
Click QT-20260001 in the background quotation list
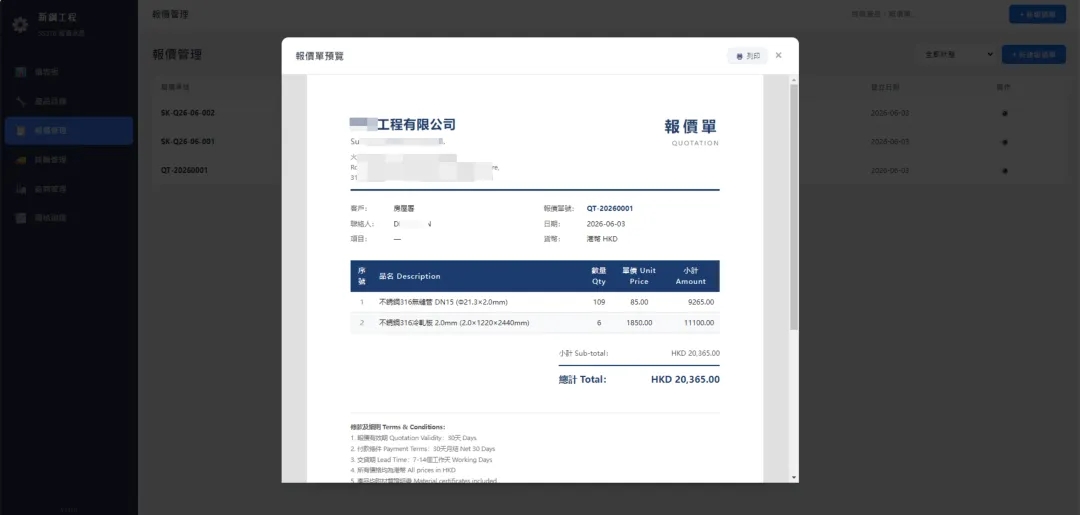185,170
